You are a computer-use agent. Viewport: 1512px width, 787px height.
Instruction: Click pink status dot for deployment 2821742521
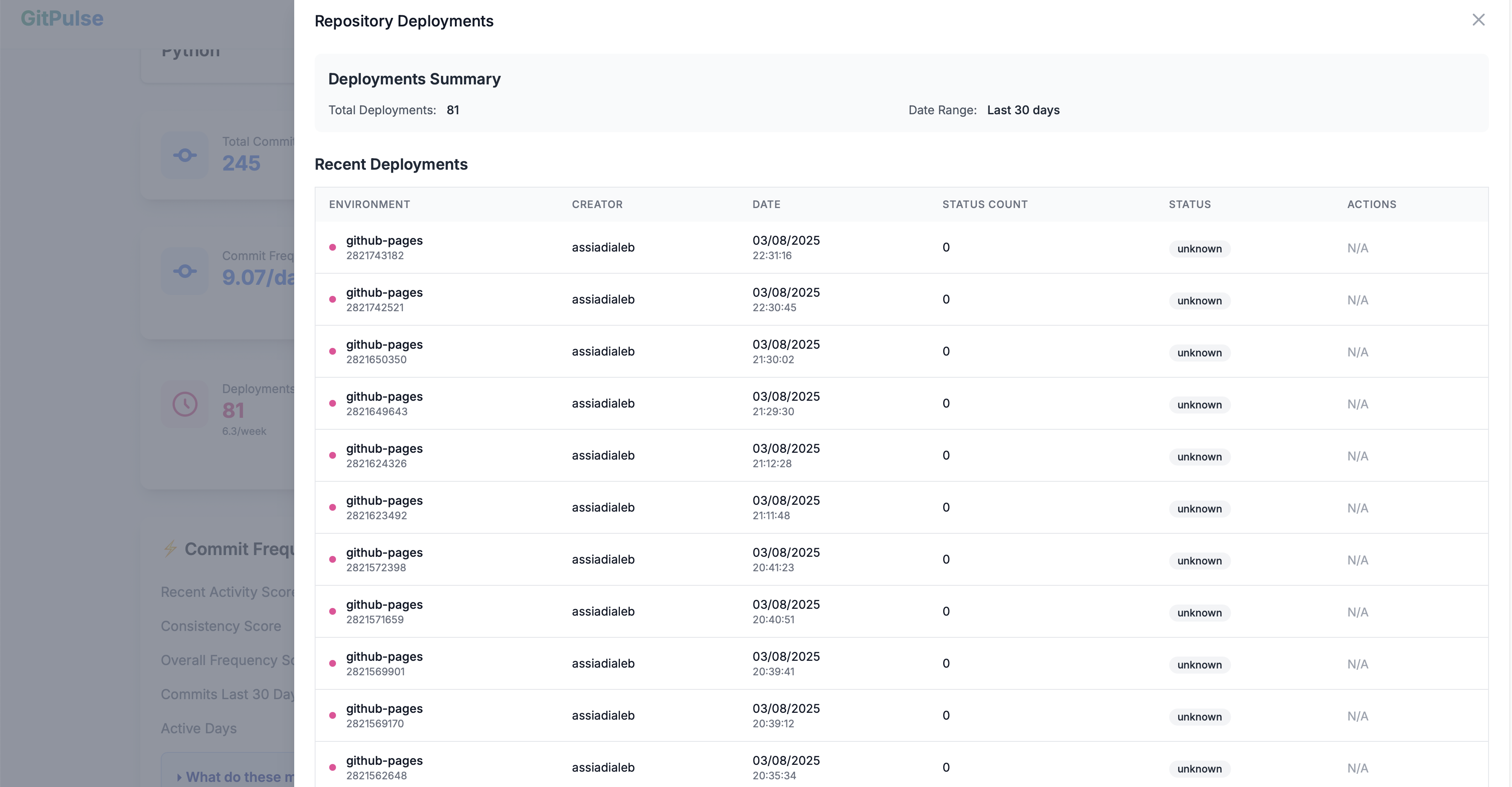(333, 299)
